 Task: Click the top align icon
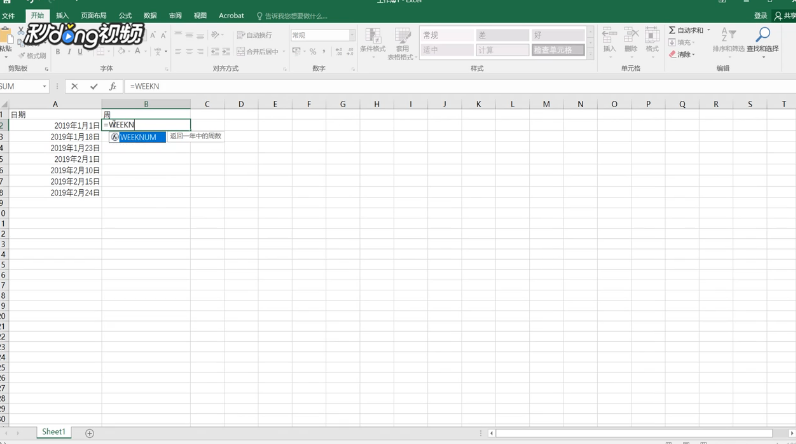(178, 35)
